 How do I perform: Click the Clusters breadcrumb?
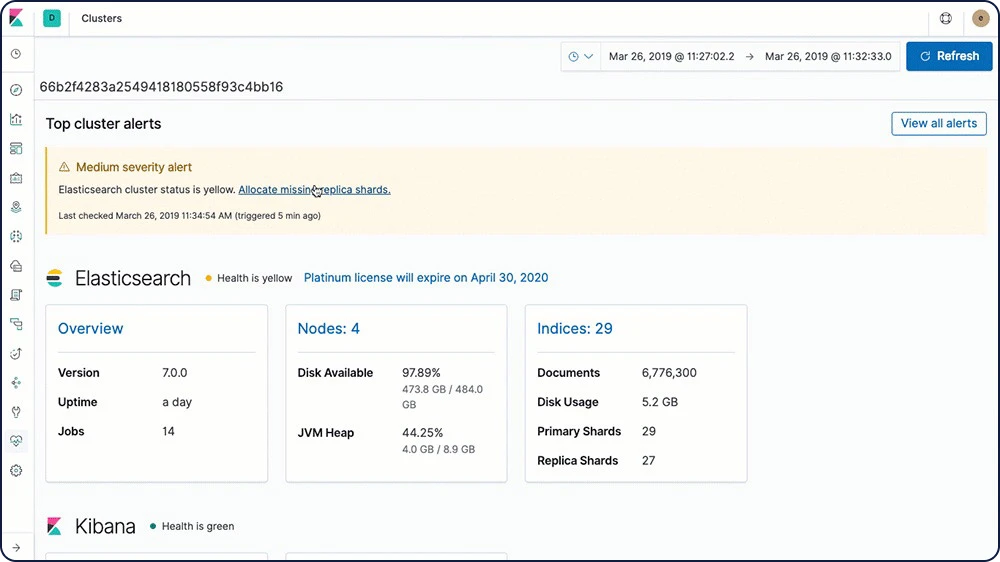pos(101,18)
